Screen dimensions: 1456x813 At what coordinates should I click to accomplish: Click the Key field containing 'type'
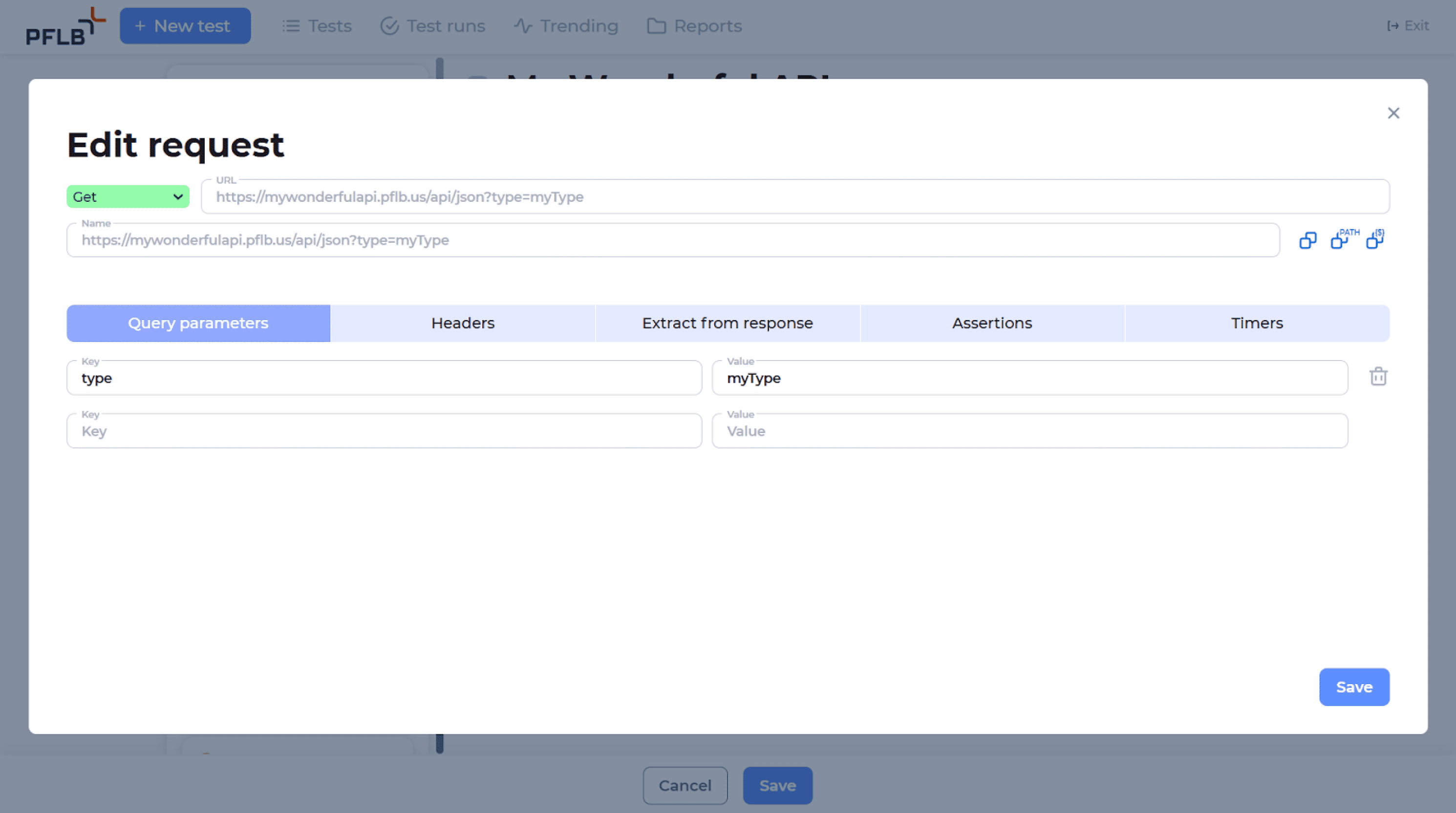click(x=385, y=378)
